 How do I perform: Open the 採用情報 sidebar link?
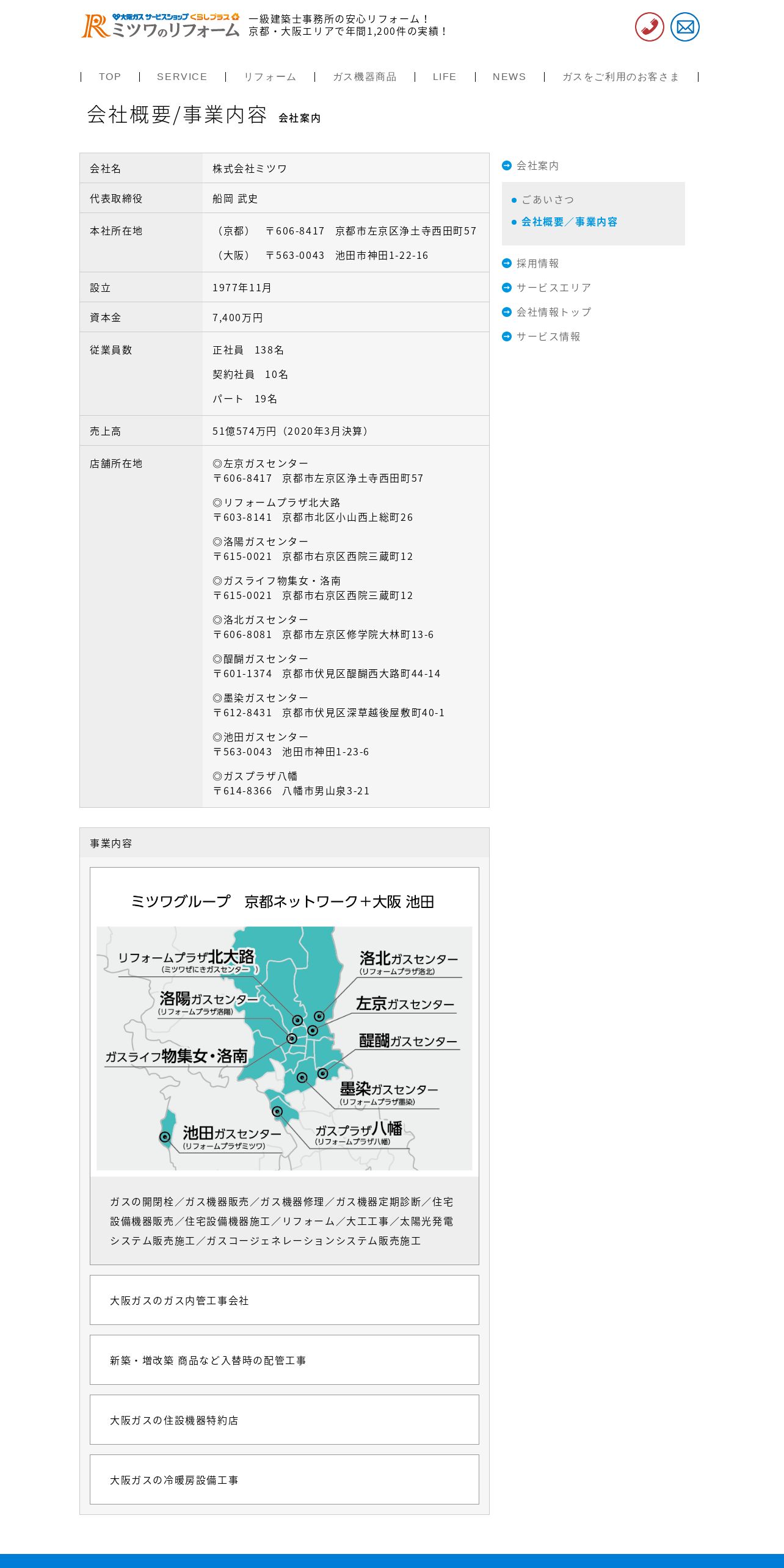(x=537, y=263)
